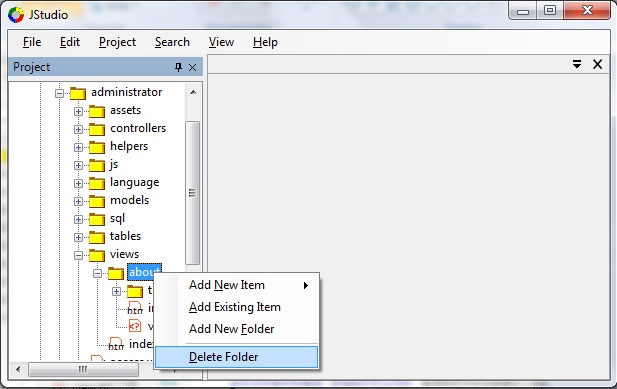
Task: Click the helpers tree label
Action: coord(129,146)
